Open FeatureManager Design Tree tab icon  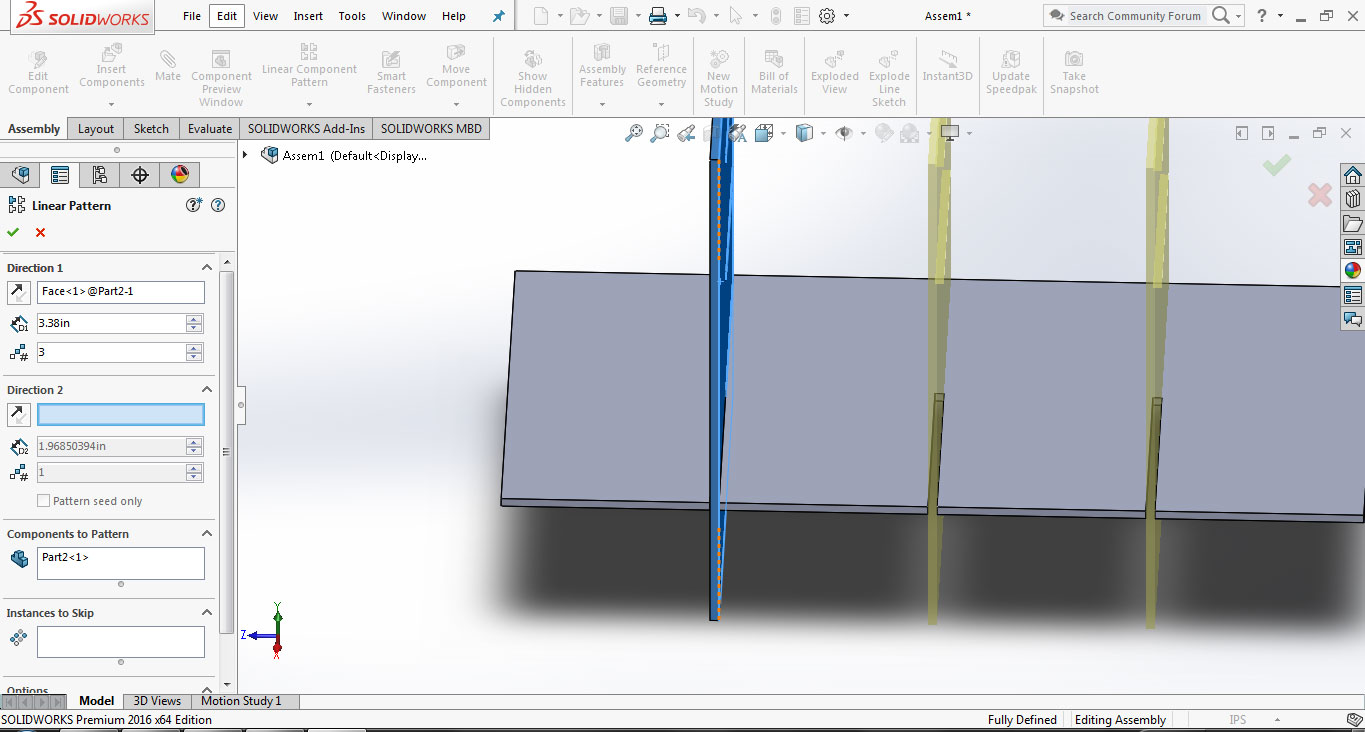pos(20,175)
